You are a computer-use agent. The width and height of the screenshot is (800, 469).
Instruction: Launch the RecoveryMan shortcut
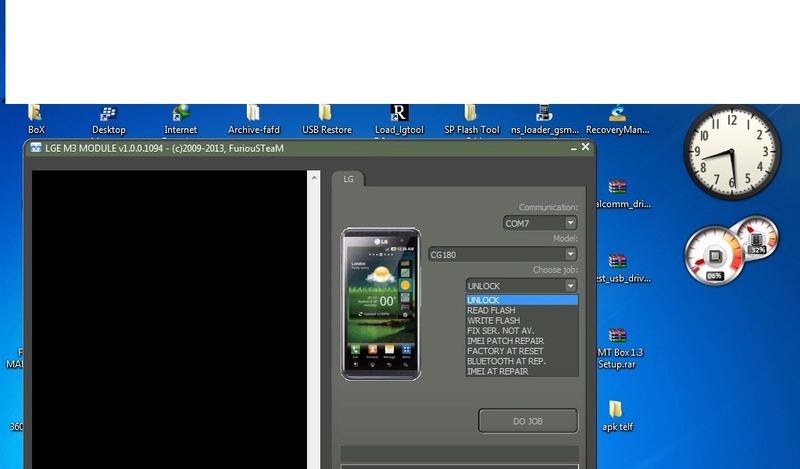(x=617, y=119)
